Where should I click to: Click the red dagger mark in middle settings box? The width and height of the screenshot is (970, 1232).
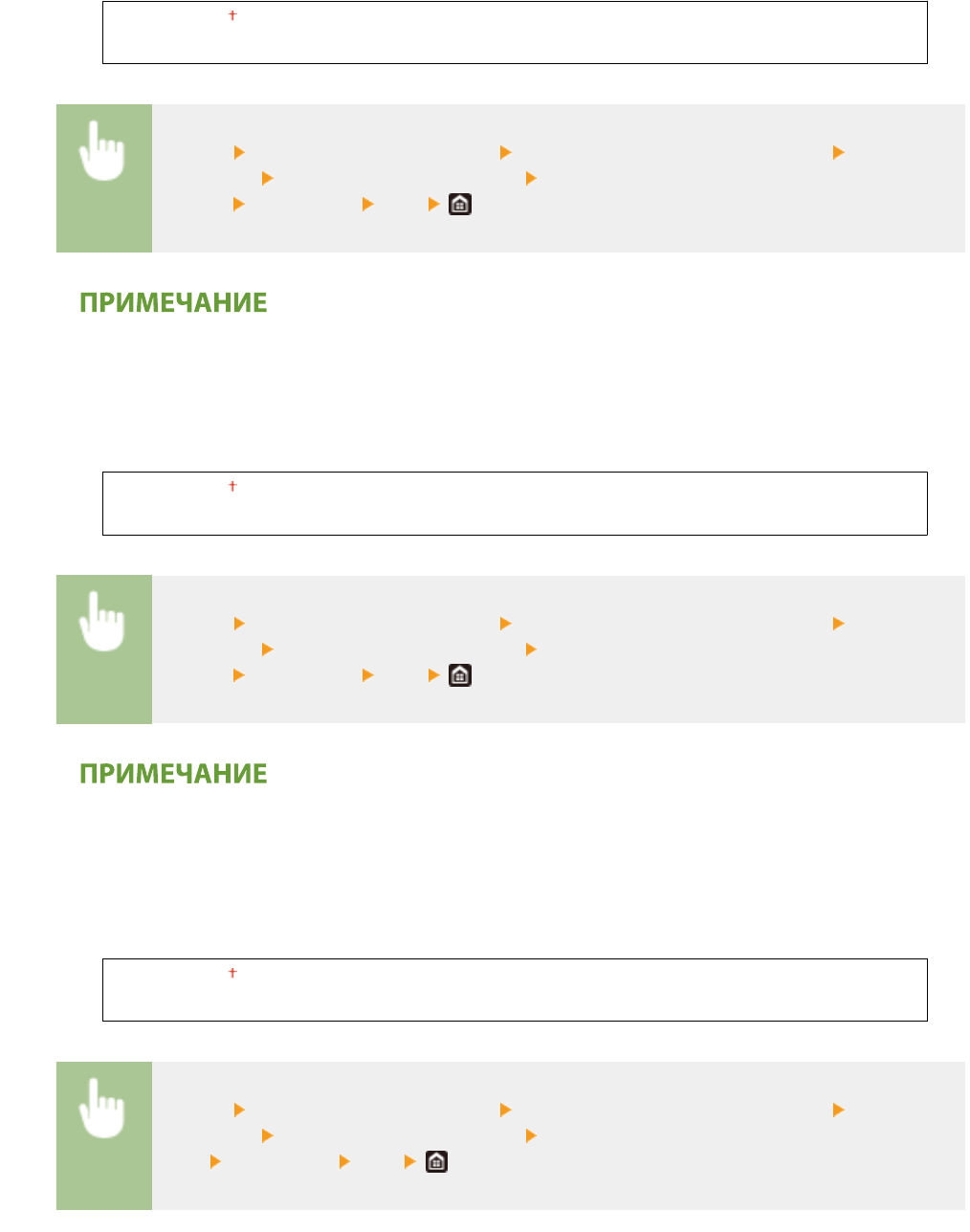pos(232,487)
